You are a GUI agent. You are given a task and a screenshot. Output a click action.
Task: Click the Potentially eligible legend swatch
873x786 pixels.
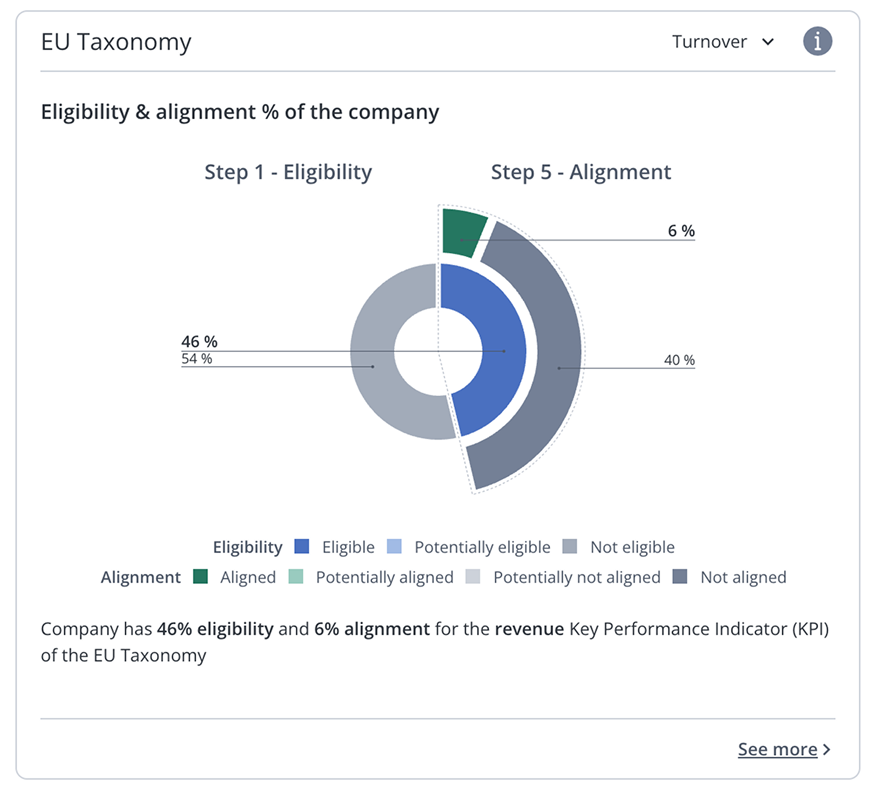(394, 547)
